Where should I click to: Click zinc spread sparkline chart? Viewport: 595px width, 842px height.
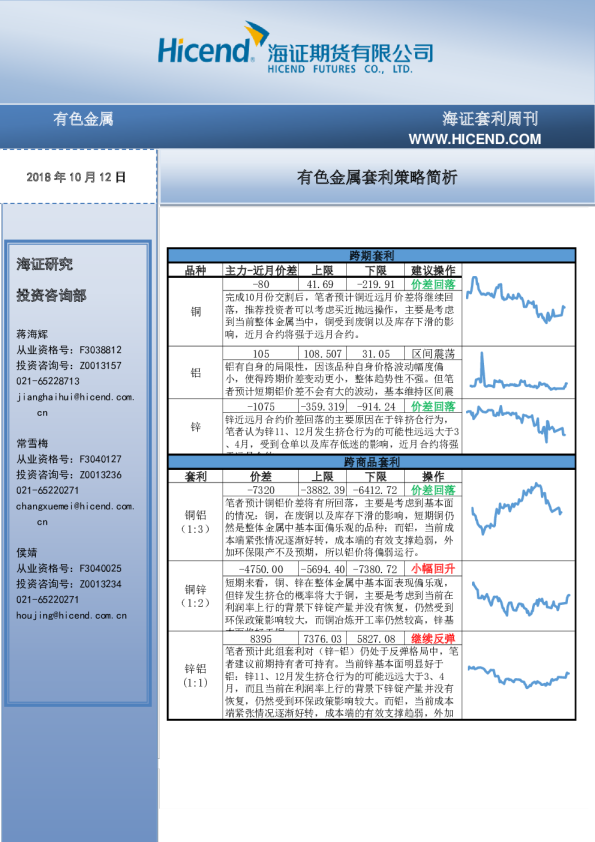(x=516, y=423)
